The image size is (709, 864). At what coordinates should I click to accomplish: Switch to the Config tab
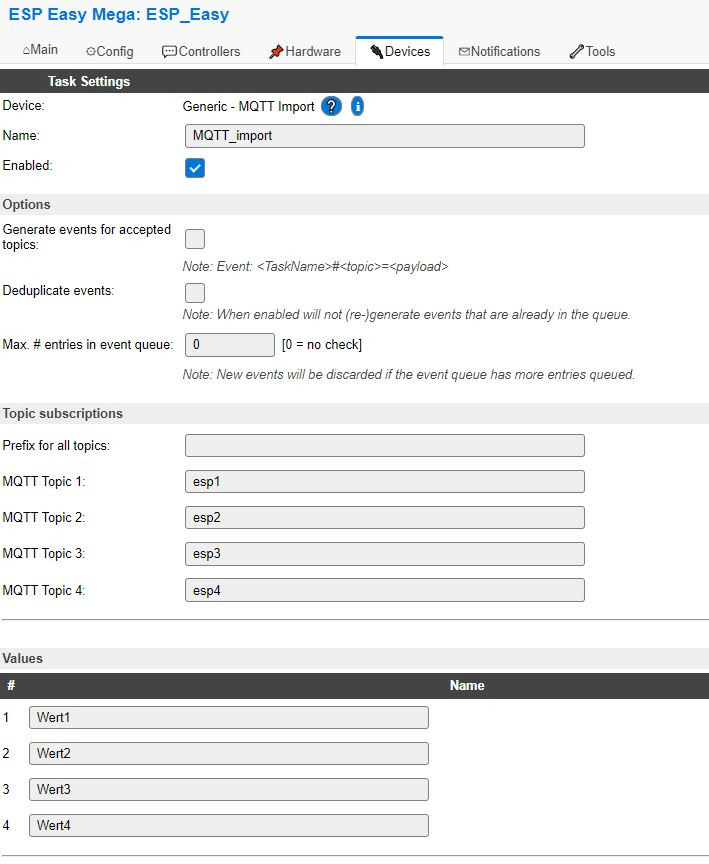click(110, 51)
